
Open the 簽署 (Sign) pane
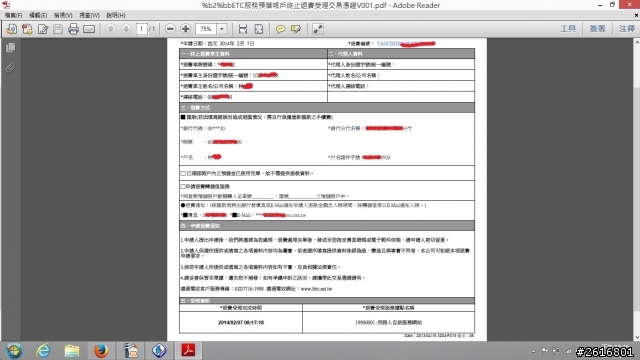[597, 29]
